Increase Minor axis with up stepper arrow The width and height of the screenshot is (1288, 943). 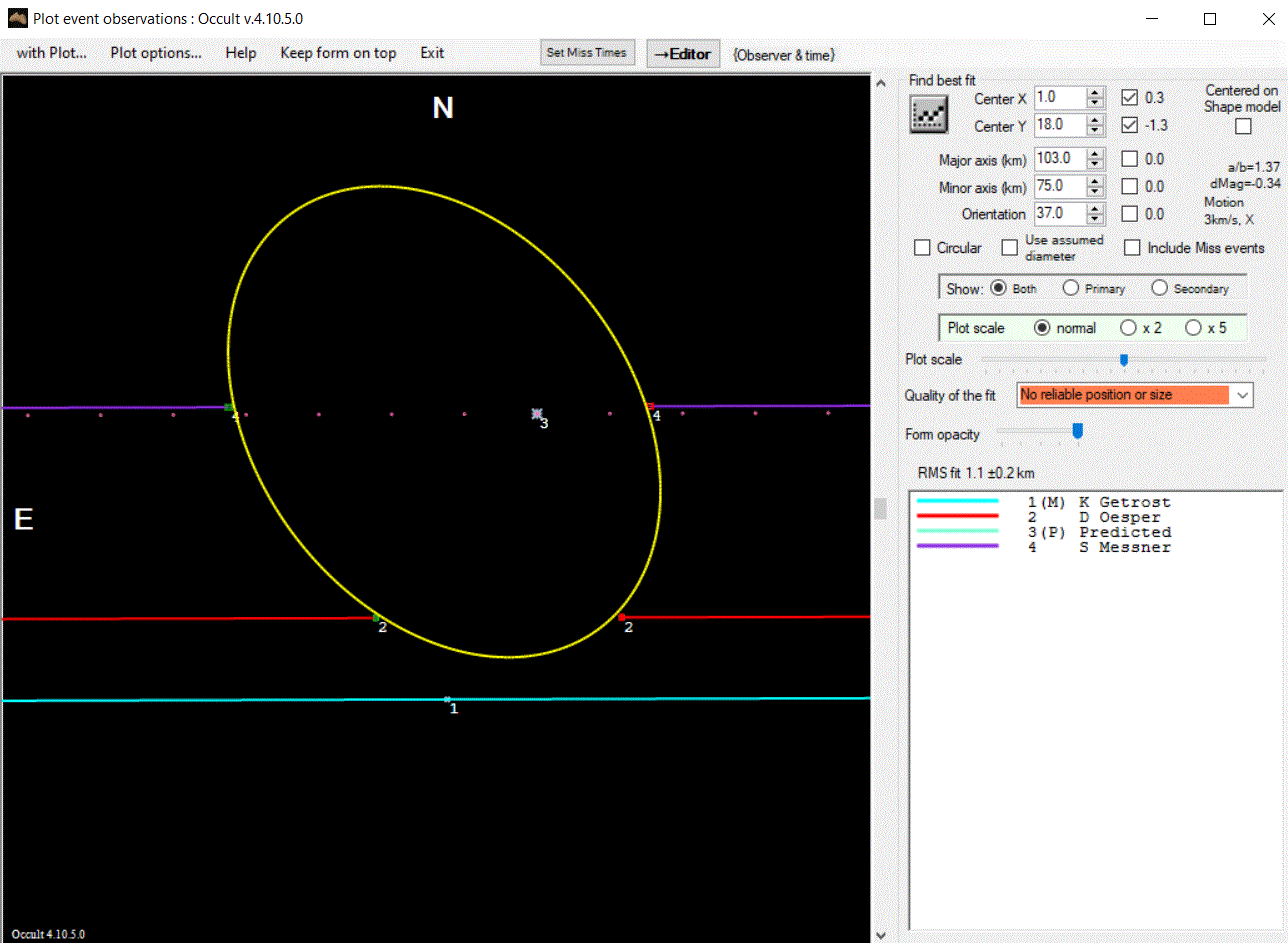click(x=1096, y=181)
